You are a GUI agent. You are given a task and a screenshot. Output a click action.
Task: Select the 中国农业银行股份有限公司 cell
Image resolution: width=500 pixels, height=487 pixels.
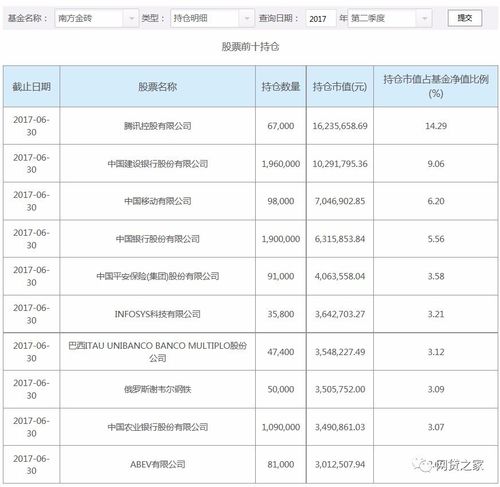[x=158, y=427]
